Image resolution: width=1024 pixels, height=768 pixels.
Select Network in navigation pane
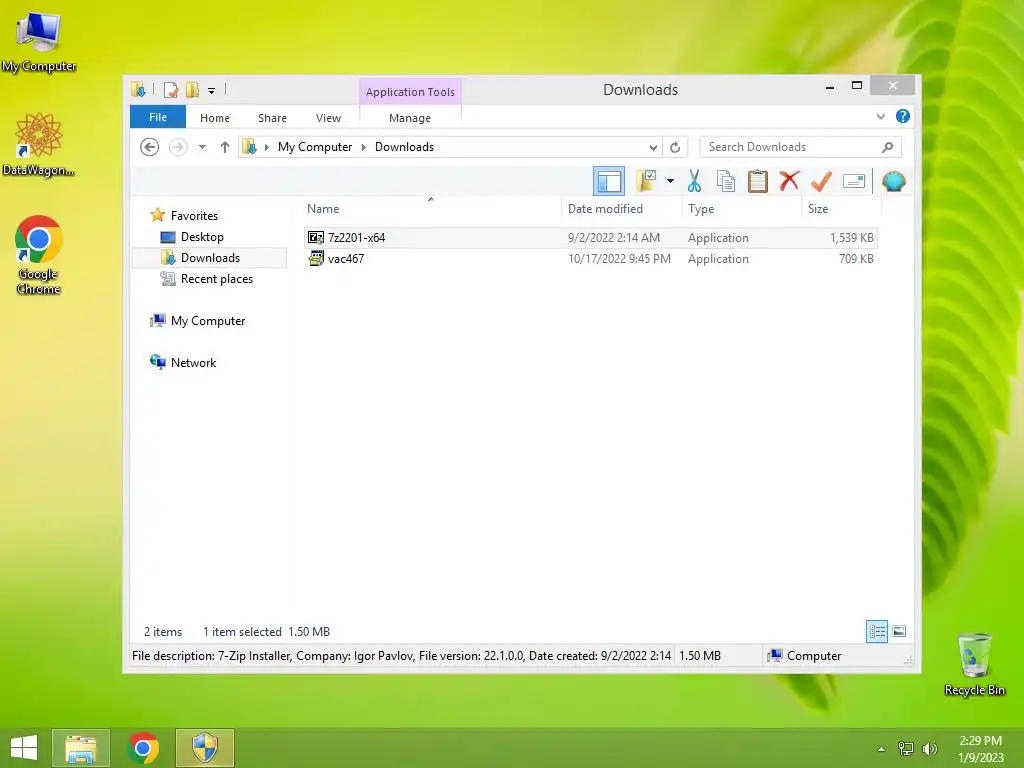coord(193,362)
